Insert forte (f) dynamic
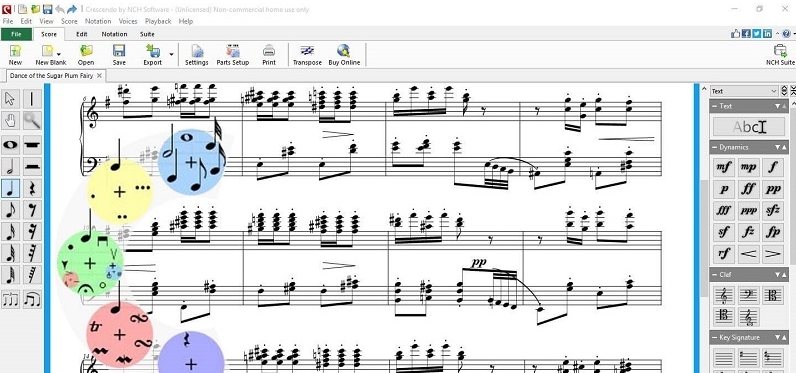 click(x=773, y=167)
